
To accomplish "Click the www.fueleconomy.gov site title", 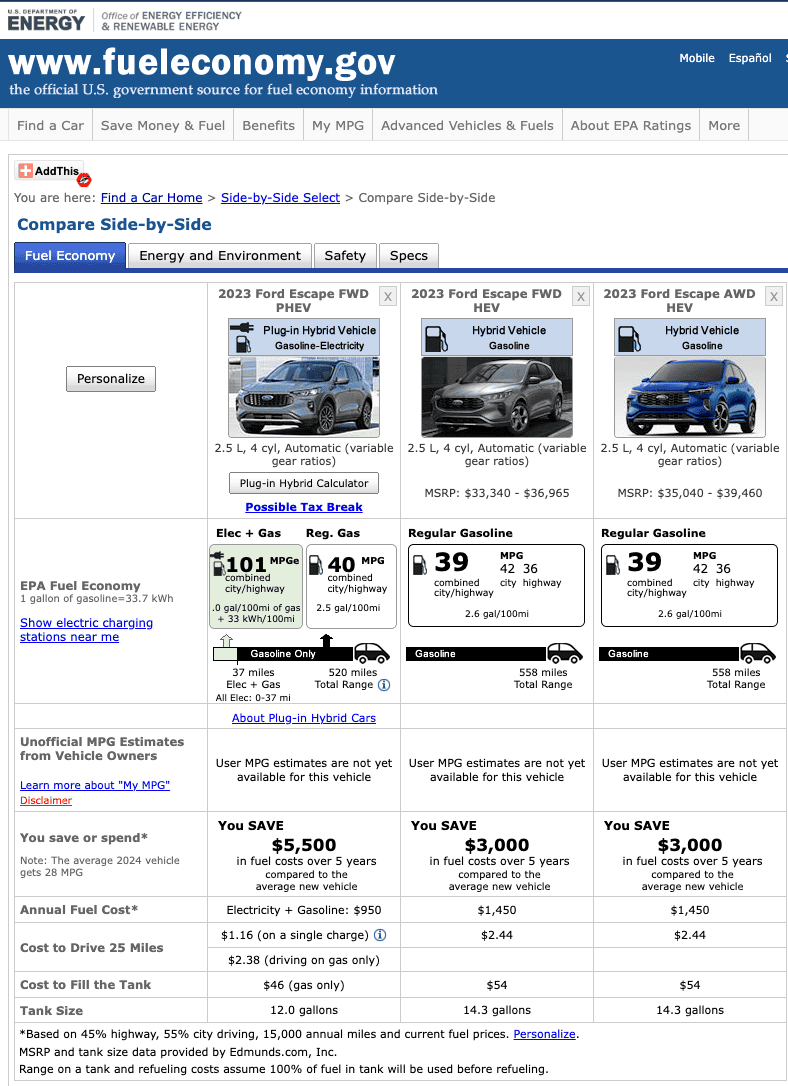I will click(202, 63).
